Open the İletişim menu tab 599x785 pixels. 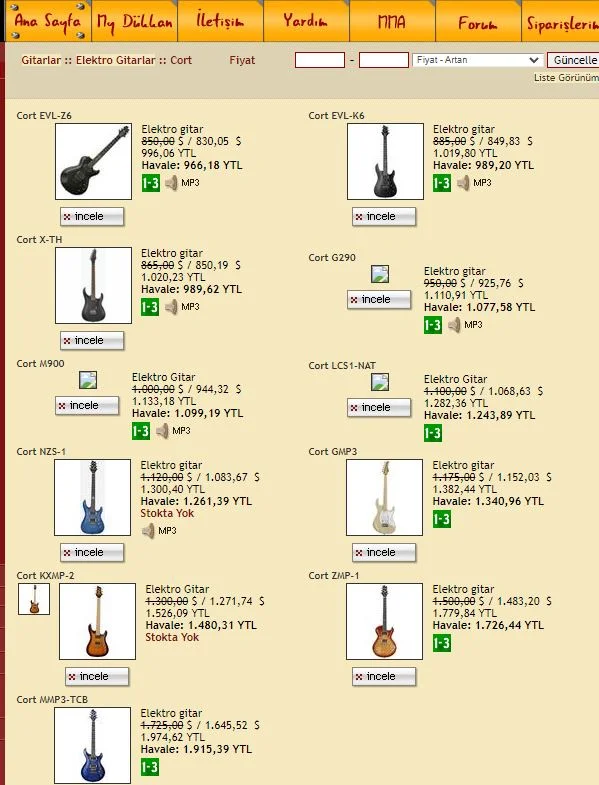(x=220, y=21)
